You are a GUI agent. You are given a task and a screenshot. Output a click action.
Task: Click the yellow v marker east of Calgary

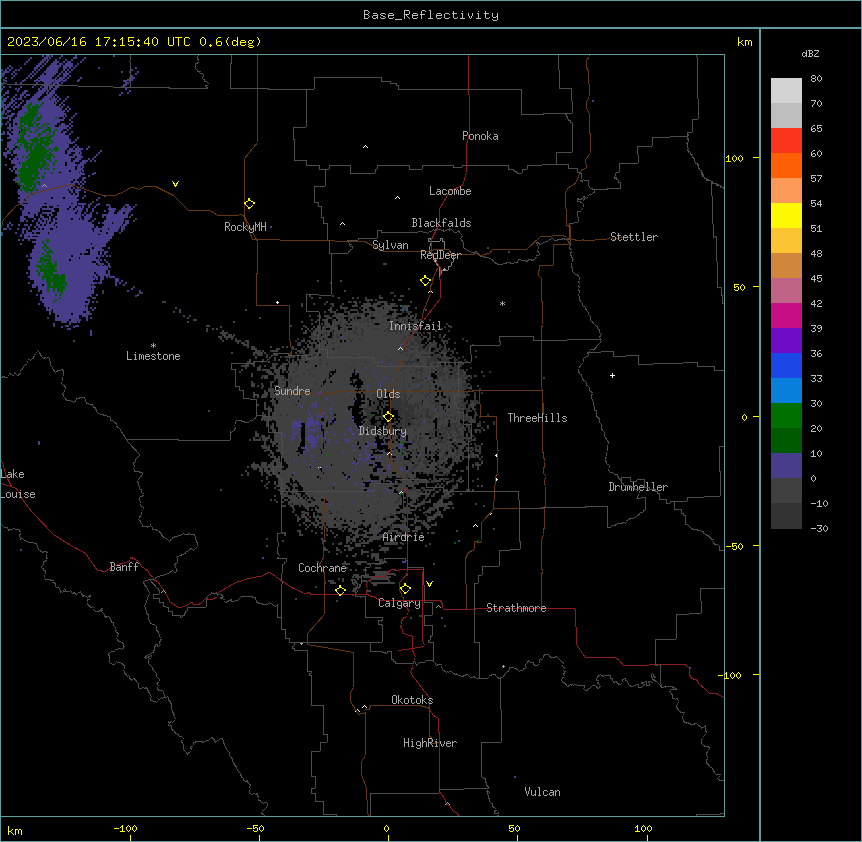click(429, 584)
